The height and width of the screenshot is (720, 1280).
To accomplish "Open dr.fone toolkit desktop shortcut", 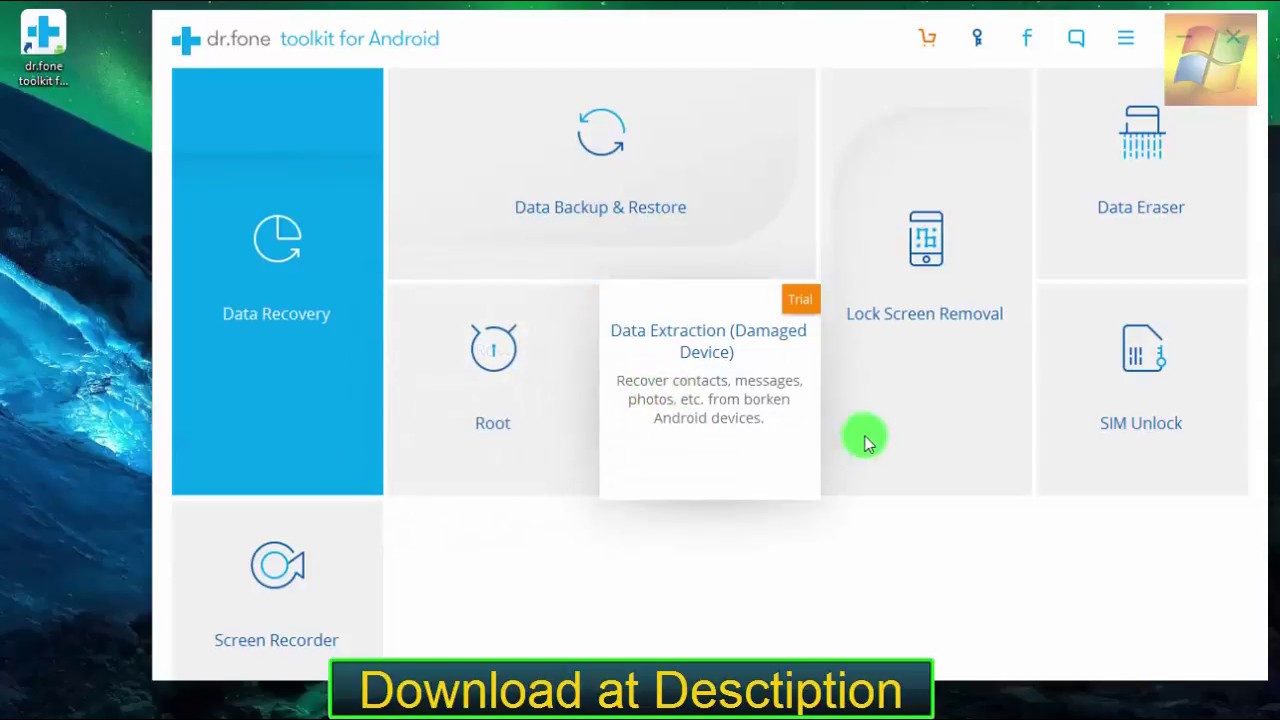I will click(x=43, y=48).
